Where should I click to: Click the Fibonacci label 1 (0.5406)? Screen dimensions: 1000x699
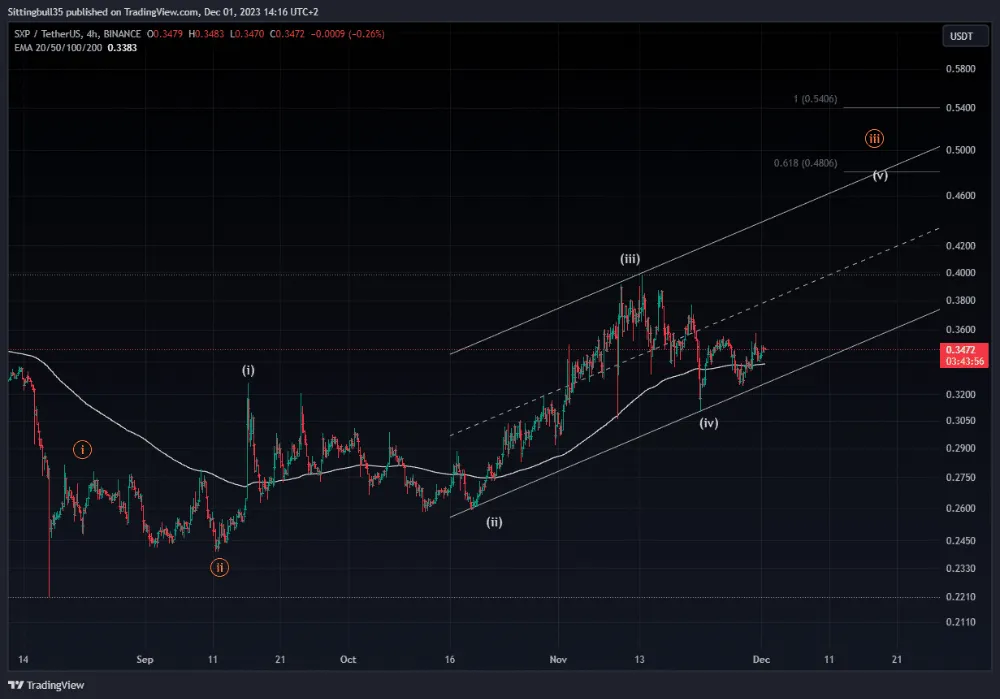pyautogui.click(x=815, y=99)
